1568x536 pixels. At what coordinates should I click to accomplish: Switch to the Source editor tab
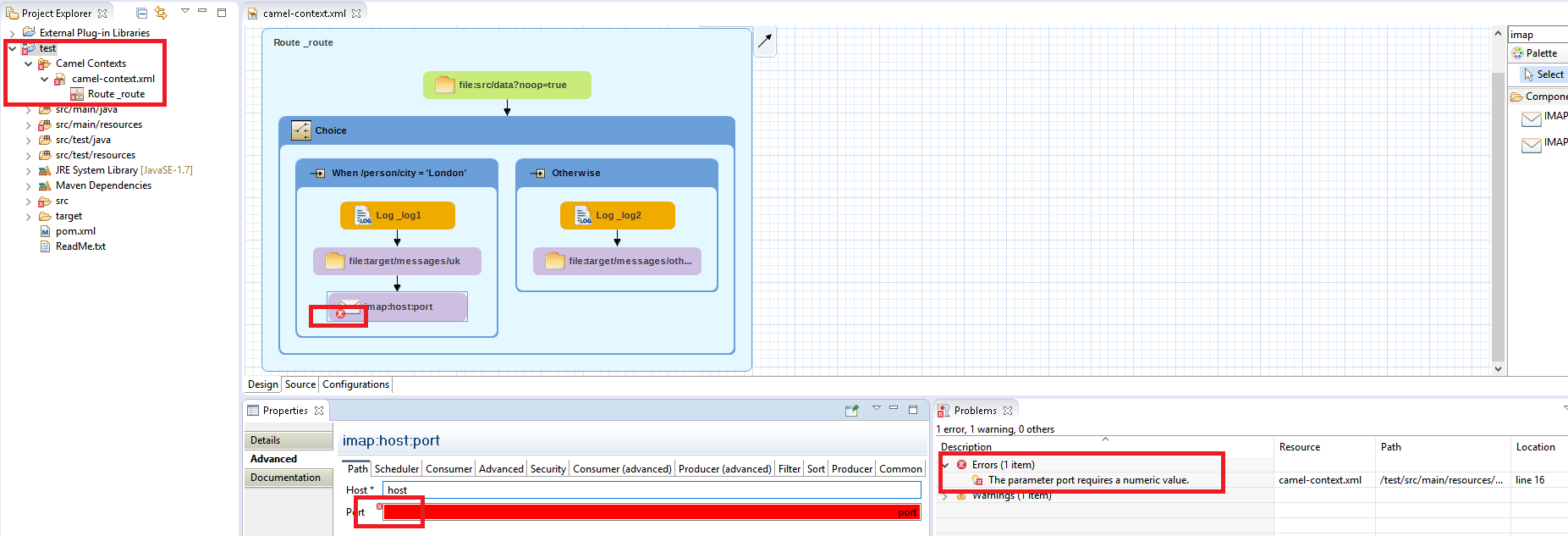coord(300,384)
